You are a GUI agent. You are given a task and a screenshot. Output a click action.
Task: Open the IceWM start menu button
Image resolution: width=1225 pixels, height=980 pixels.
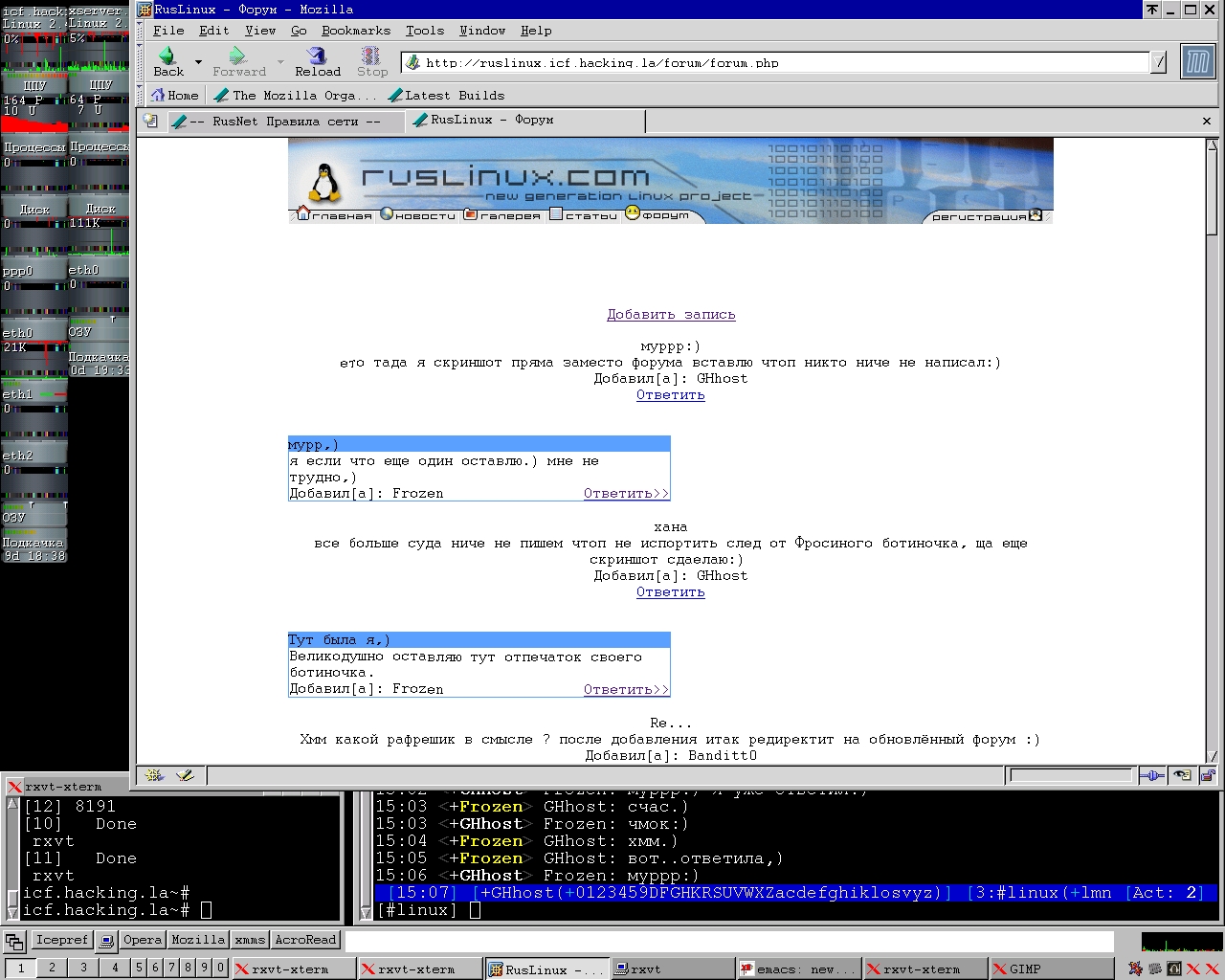click(14, 941)
